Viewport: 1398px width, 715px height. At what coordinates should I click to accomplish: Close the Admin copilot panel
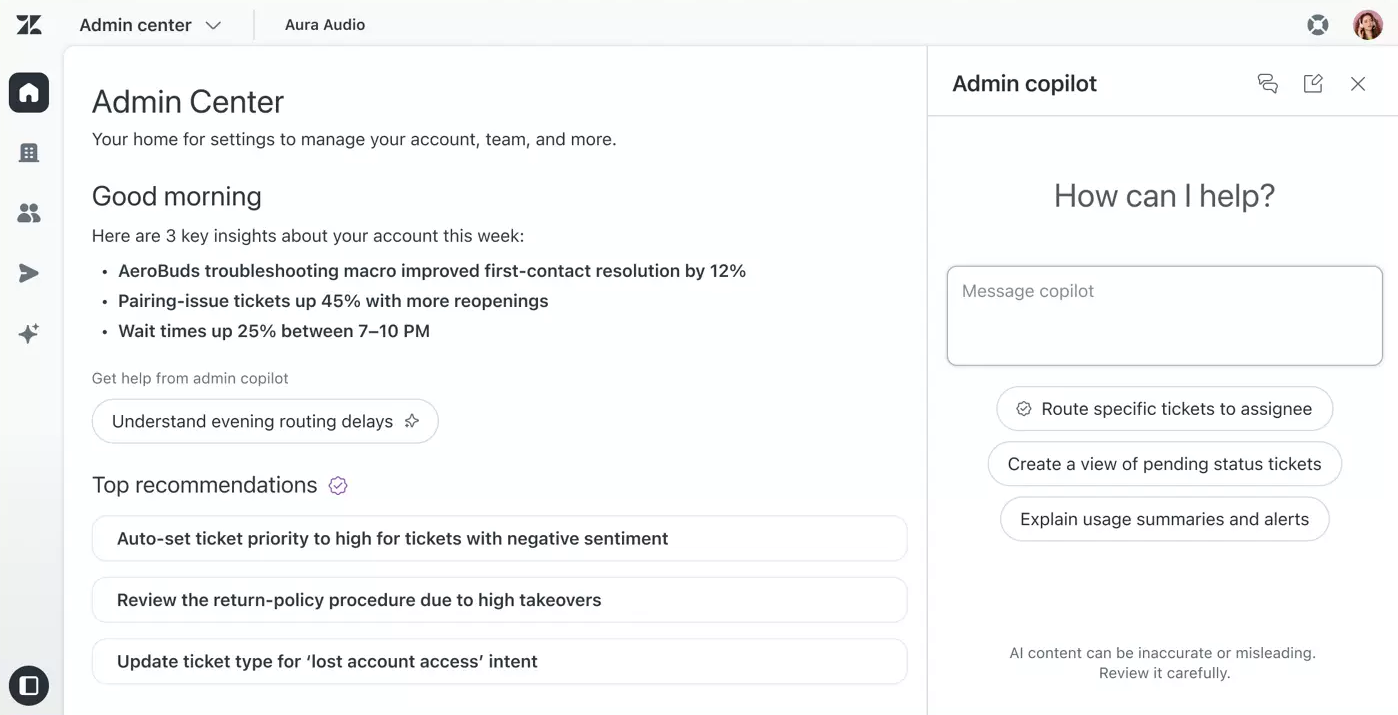coord(1357,83)
